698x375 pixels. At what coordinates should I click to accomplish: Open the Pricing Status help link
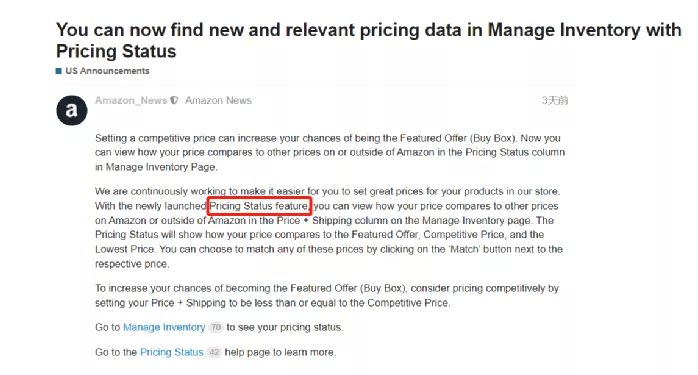pyautogui.click(x=171, y=352)
